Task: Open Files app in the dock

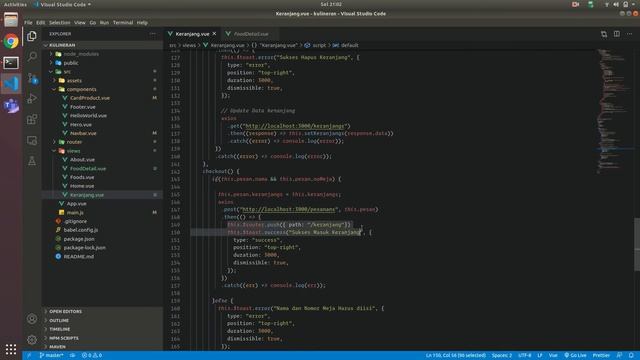Action: pos(11,20)
